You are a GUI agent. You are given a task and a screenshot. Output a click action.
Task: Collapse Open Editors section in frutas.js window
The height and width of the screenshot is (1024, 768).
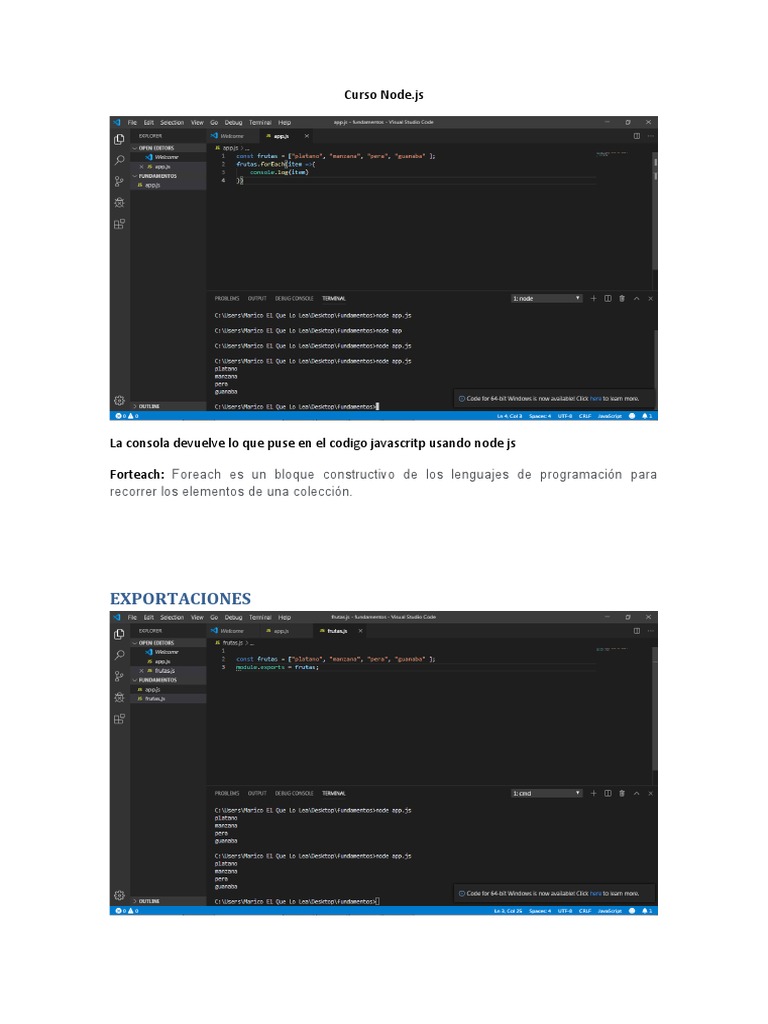[168, 643]
